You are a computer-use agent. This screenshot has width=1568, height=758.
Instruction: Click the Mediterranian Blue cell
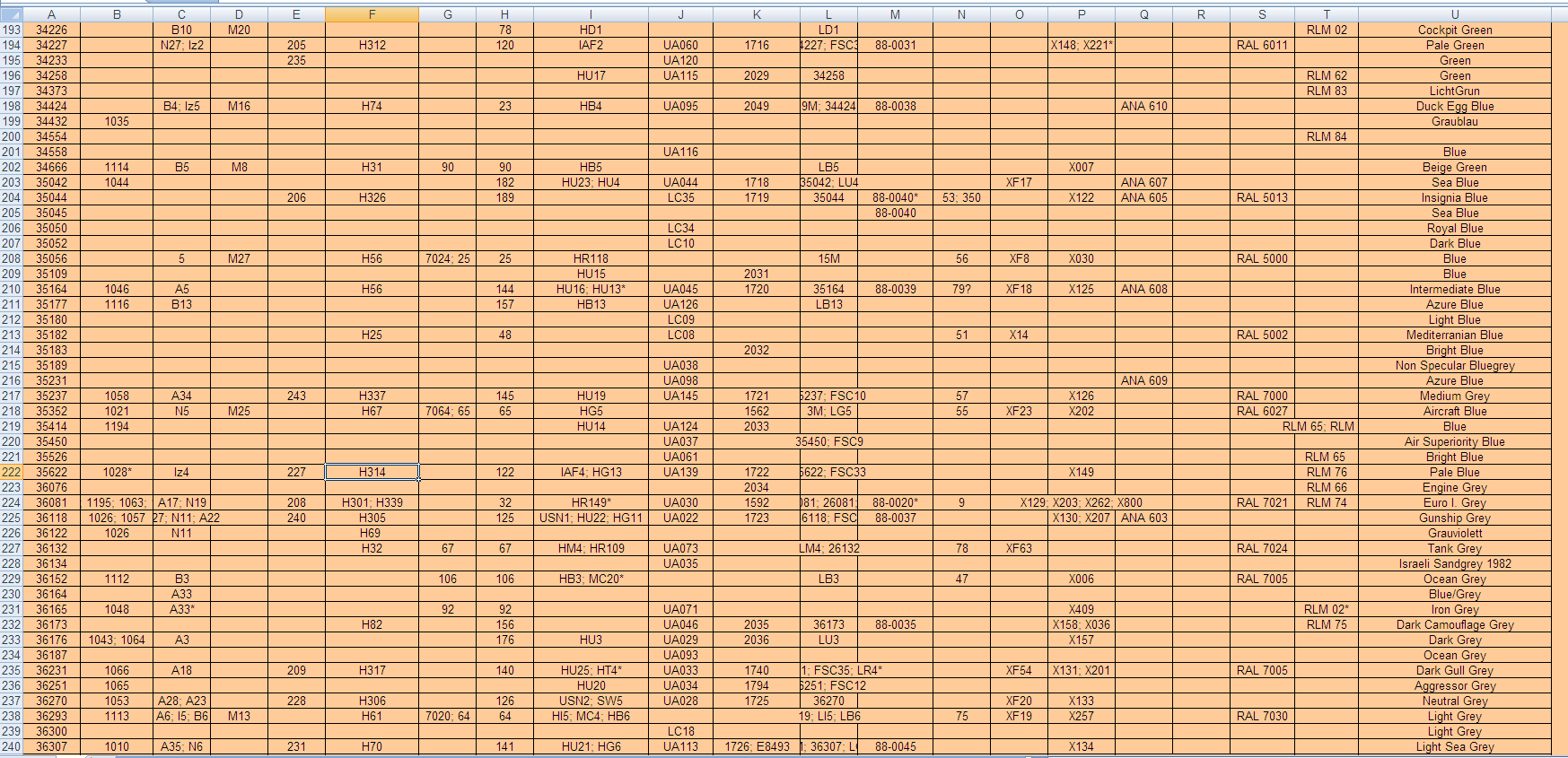(1454, 335)
